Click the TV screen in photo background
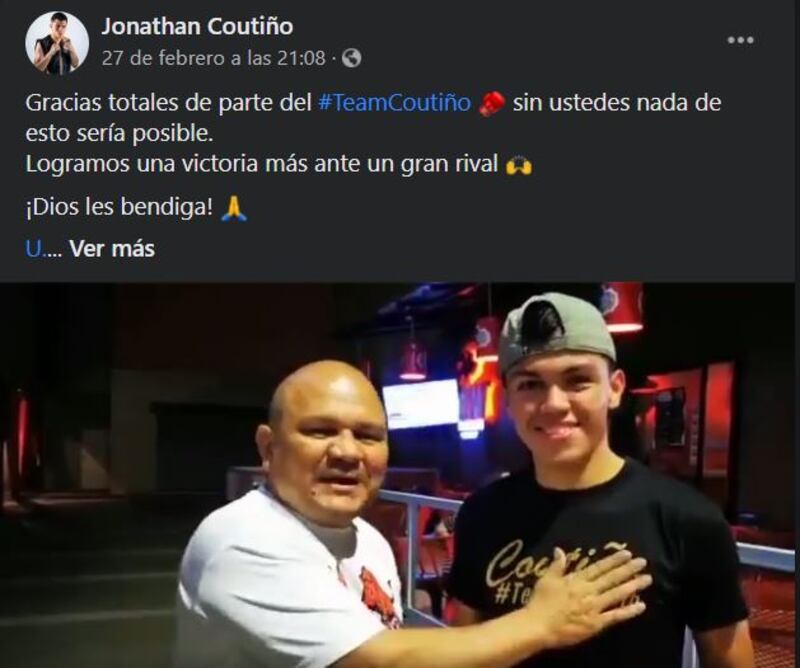 [x=421, y=405]
